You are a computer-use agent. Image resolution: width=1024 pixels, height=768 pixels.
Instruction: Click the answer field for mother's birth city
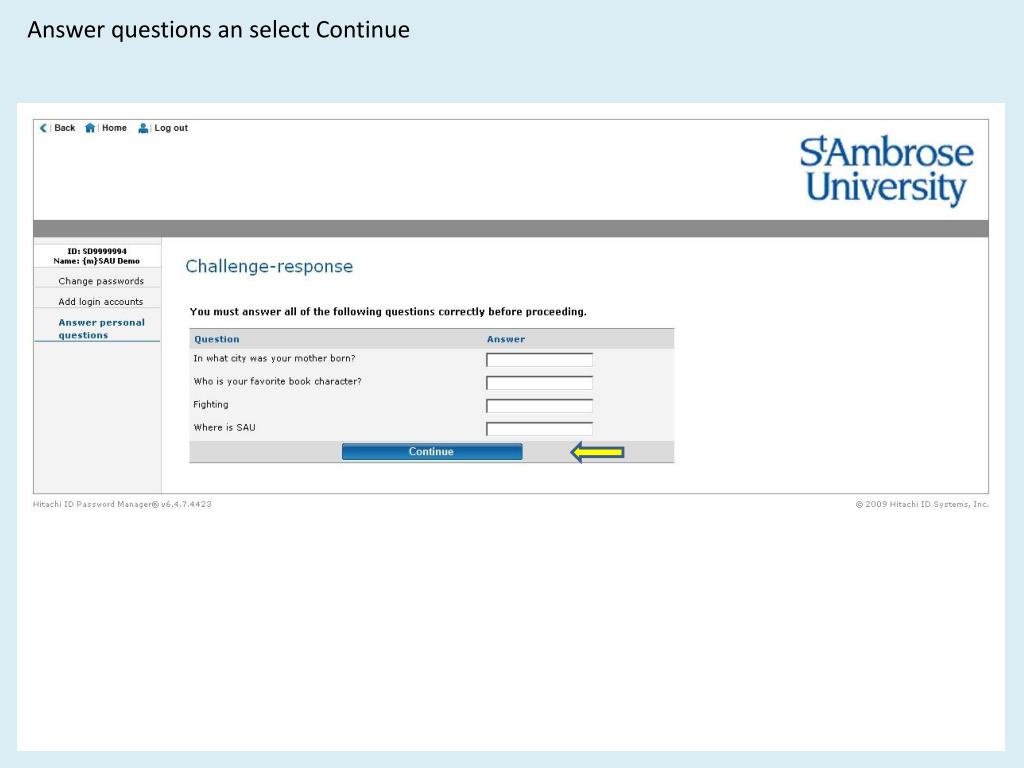tap(539, 360)
